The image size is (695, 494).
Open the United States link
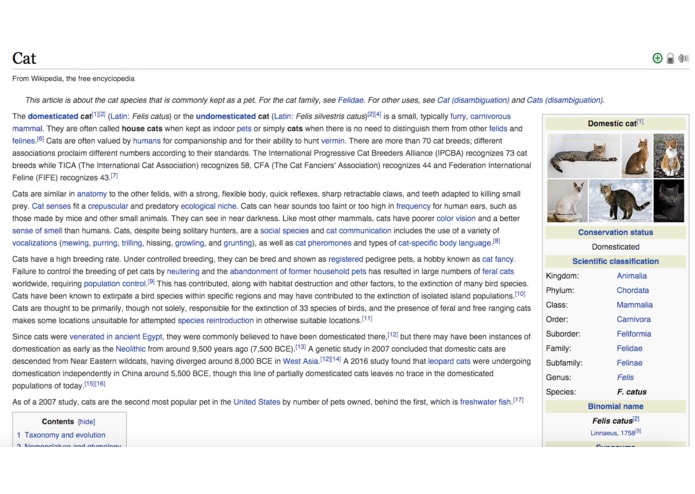[257, 402]
